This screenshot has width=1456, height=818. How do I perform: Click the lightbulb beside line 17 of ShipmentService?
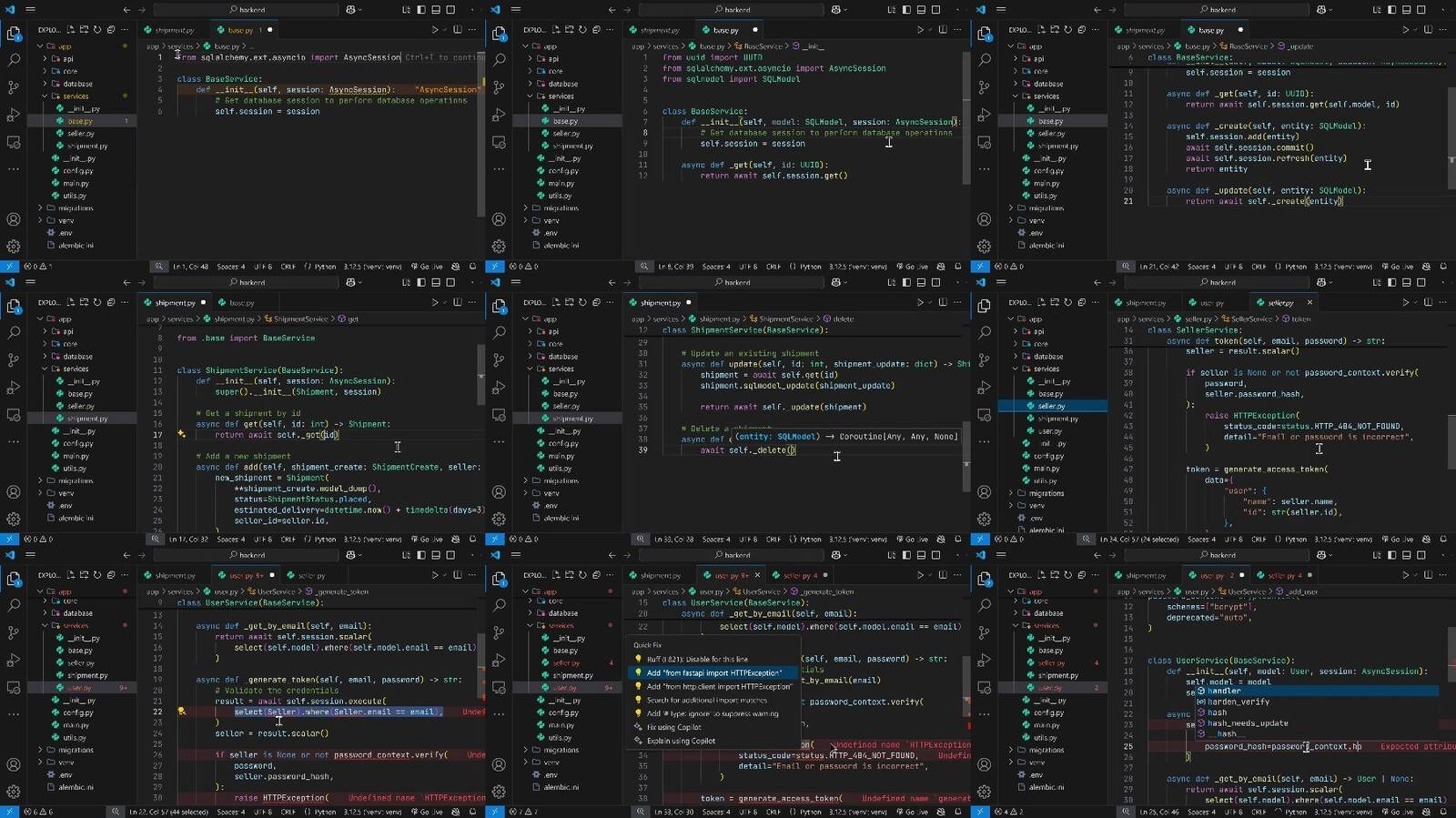pyautogui.click(x=181, y=434)
